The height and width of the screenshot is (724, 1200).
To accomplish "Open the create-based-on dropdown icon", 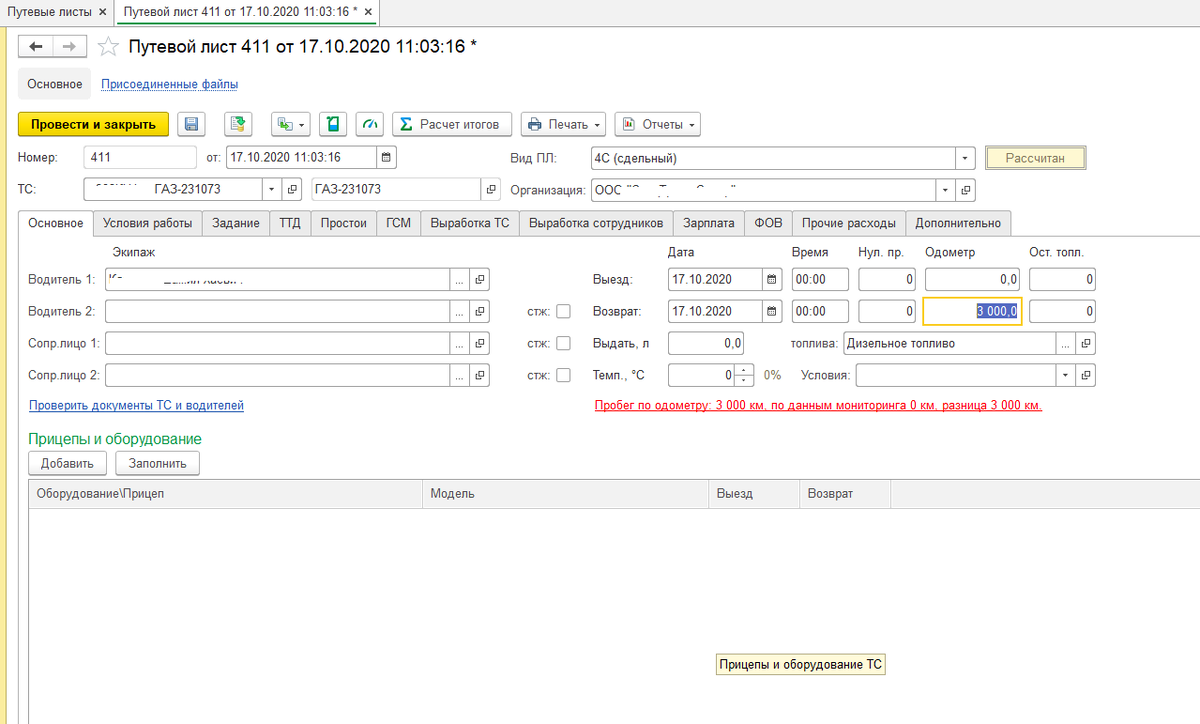I will tap(291, 124).
